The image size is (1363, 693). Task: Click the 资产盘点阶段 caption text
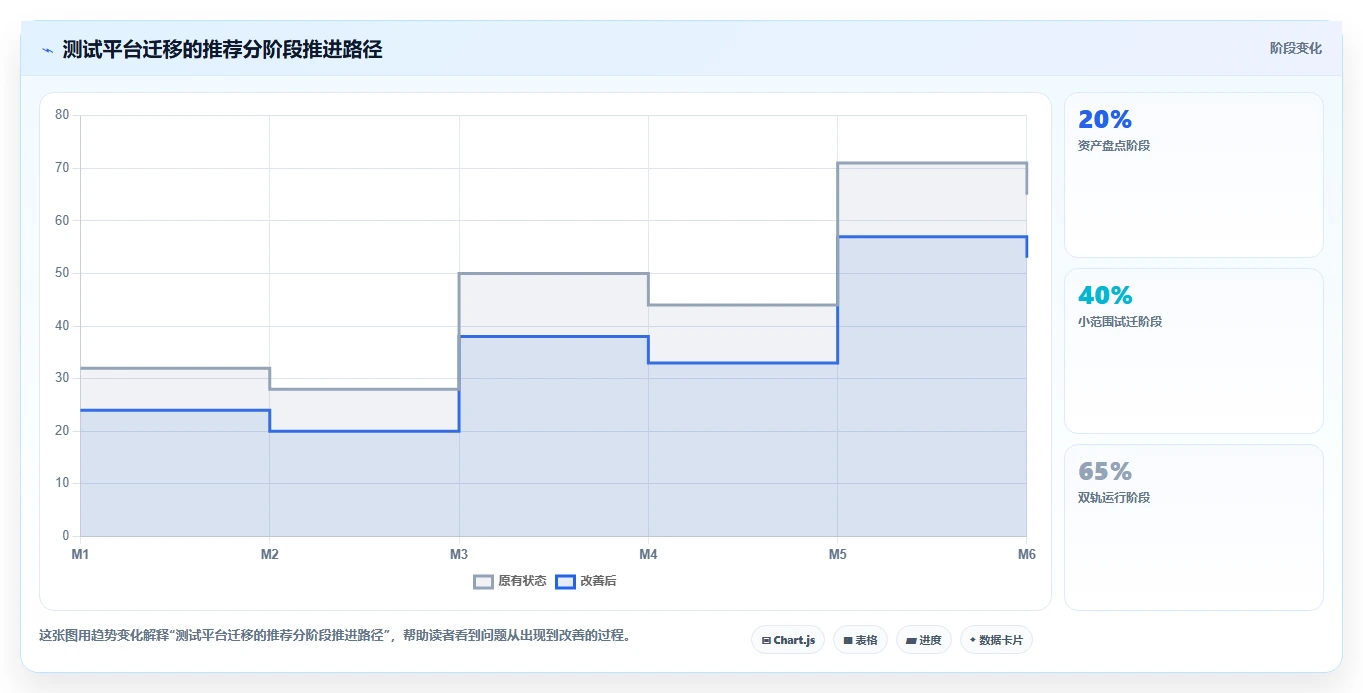[1114, 146]
